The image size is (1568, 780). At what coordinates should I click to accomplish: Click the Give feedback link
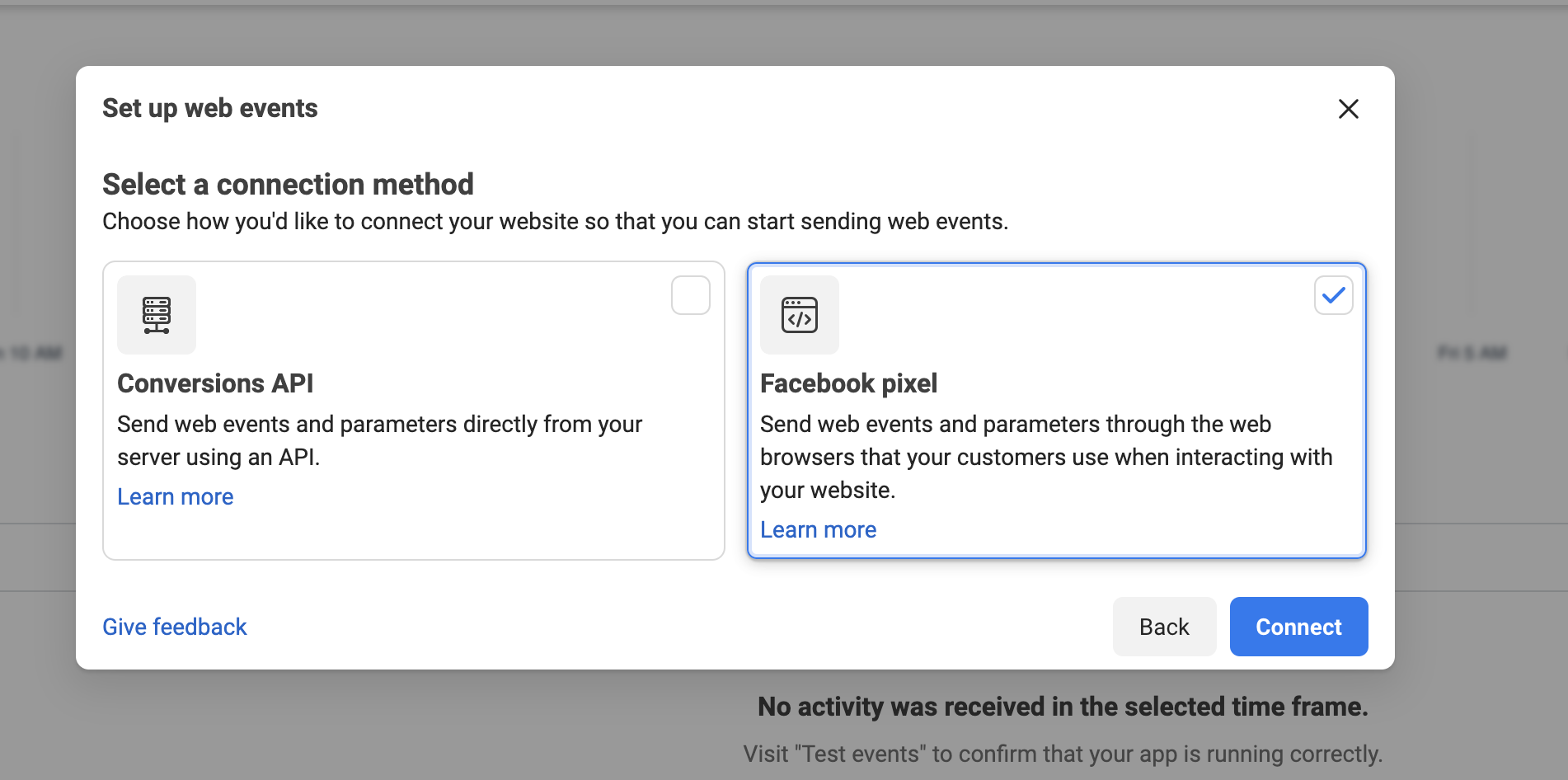(x=174, y=627)
